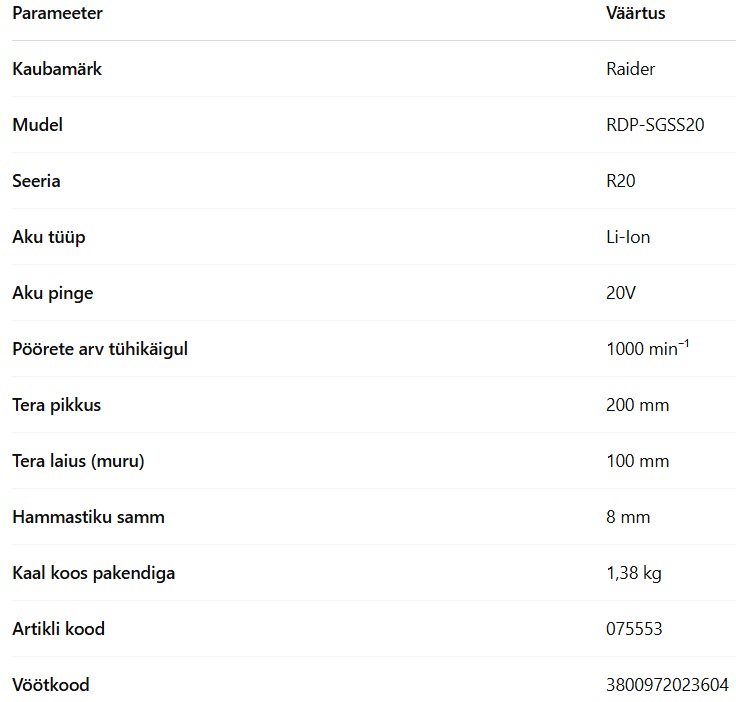This screenshot has height=702, width=736.
Task: Click the barcode number 3800972023604
Action: (x=667, y=685)
